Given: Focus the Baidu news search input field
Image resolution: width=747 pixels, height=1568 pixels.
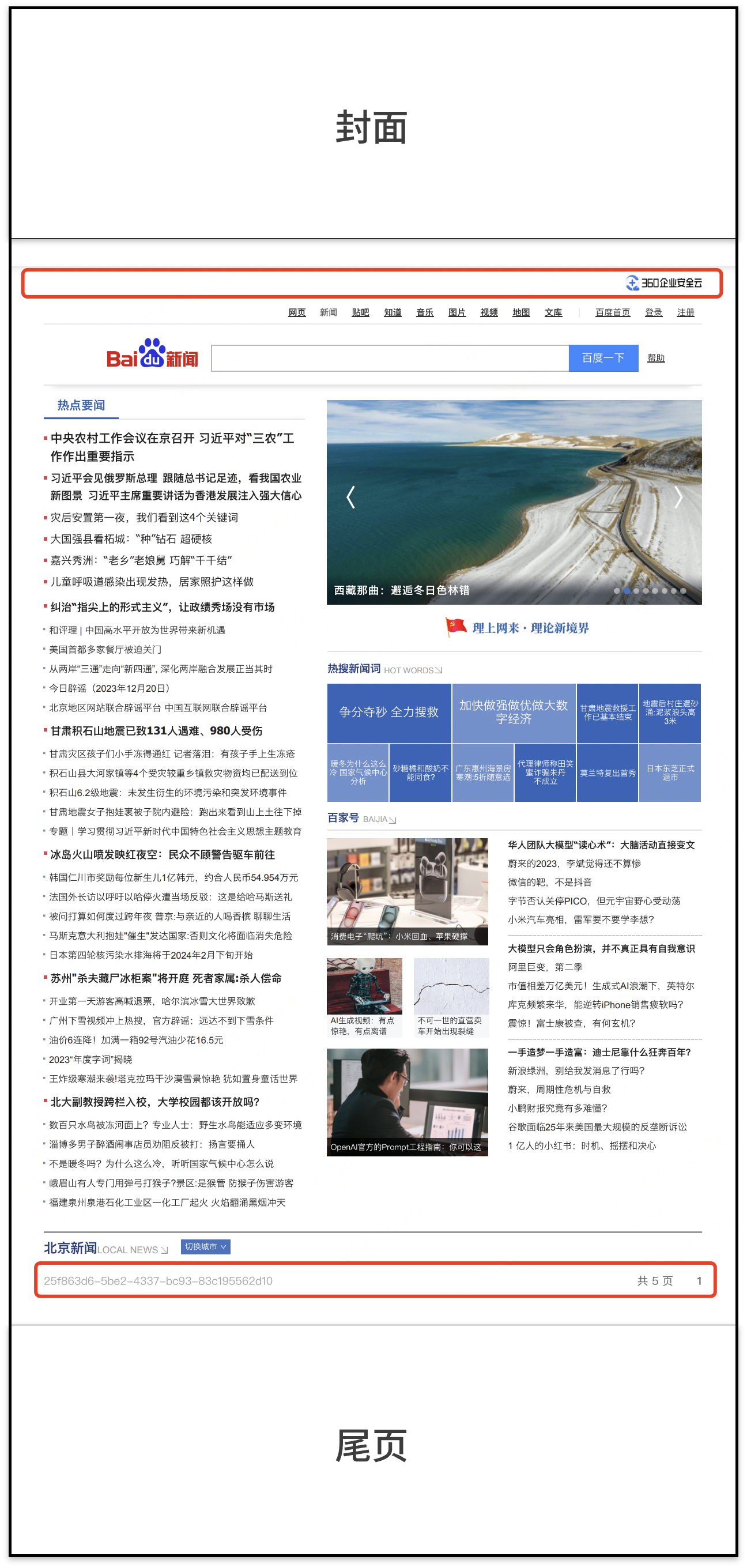Looking at the screenshot, I should pyautogui.click(x=390, y=358).
